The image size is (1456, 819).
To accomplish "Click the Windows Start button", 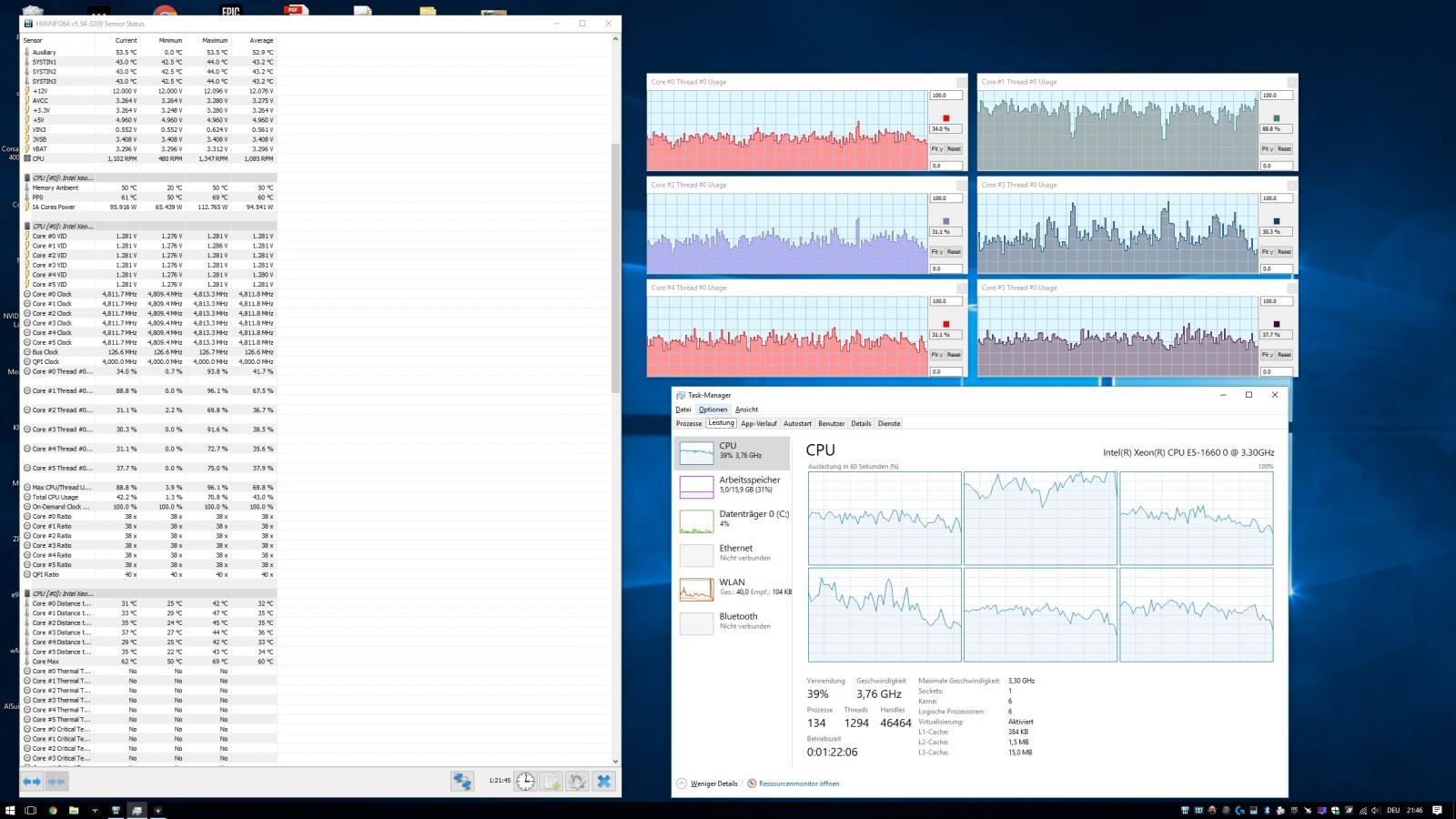I will tap(10, 810).
